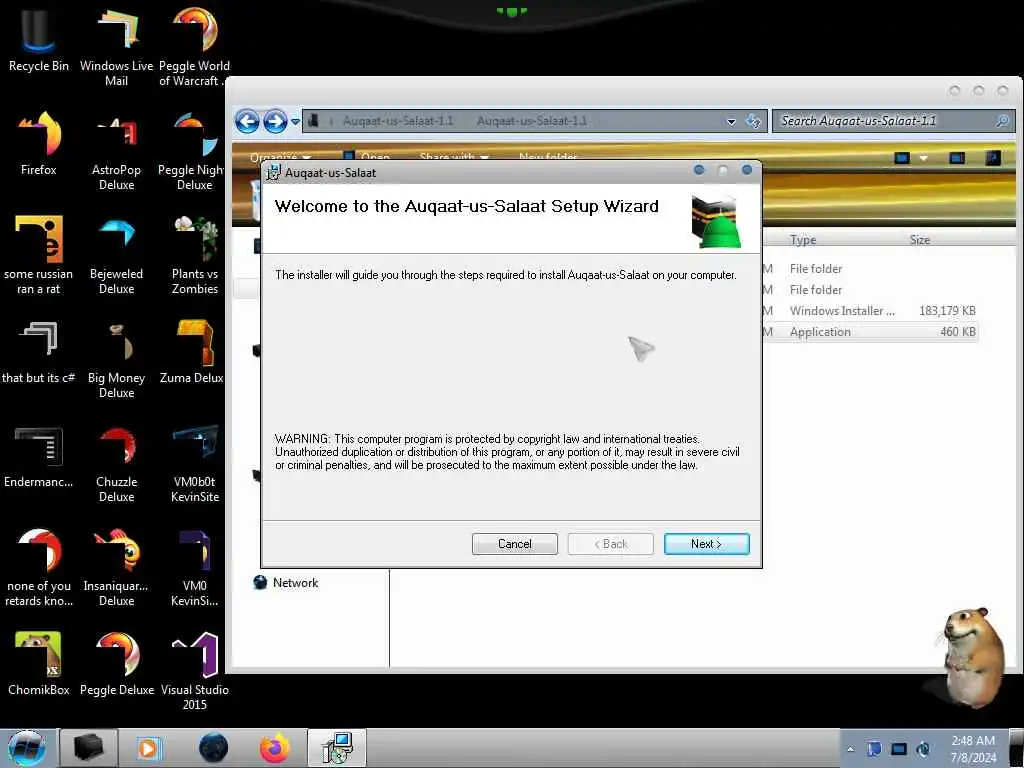The height and width of the screenshot is (768, 1024).
Task: Cancel the Auqaat-us-Salaat setup wizard
Action: pos(515,544)
